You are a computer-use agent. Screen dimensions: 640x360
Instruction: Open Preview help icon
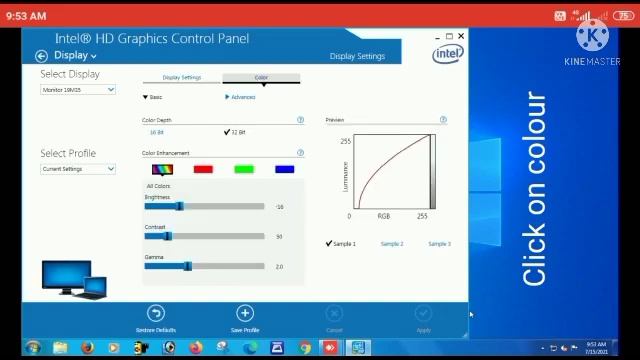tap(443, 120)
